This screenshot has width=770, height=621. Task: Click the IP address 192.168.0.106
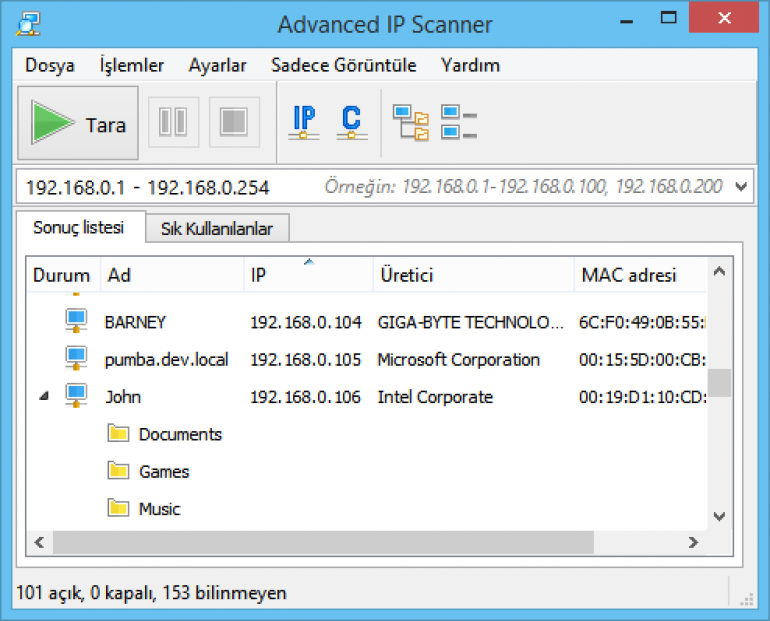pyautogui.click(x=306, y=397)
